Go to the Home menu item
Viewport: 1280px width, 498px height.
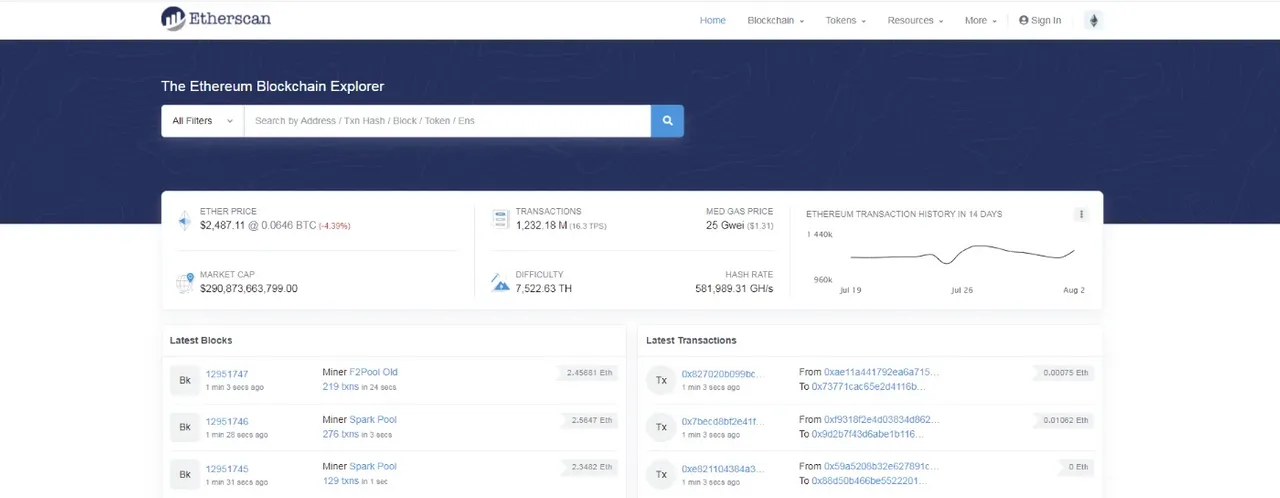coord(713,20)
